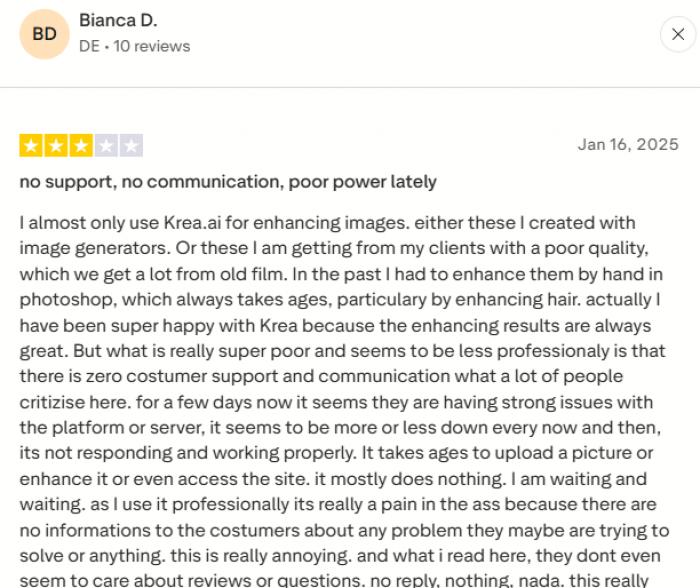Screen dimensions: 700x588
Task: Click the fifth empty grey star
Action: tap(131, 146)
